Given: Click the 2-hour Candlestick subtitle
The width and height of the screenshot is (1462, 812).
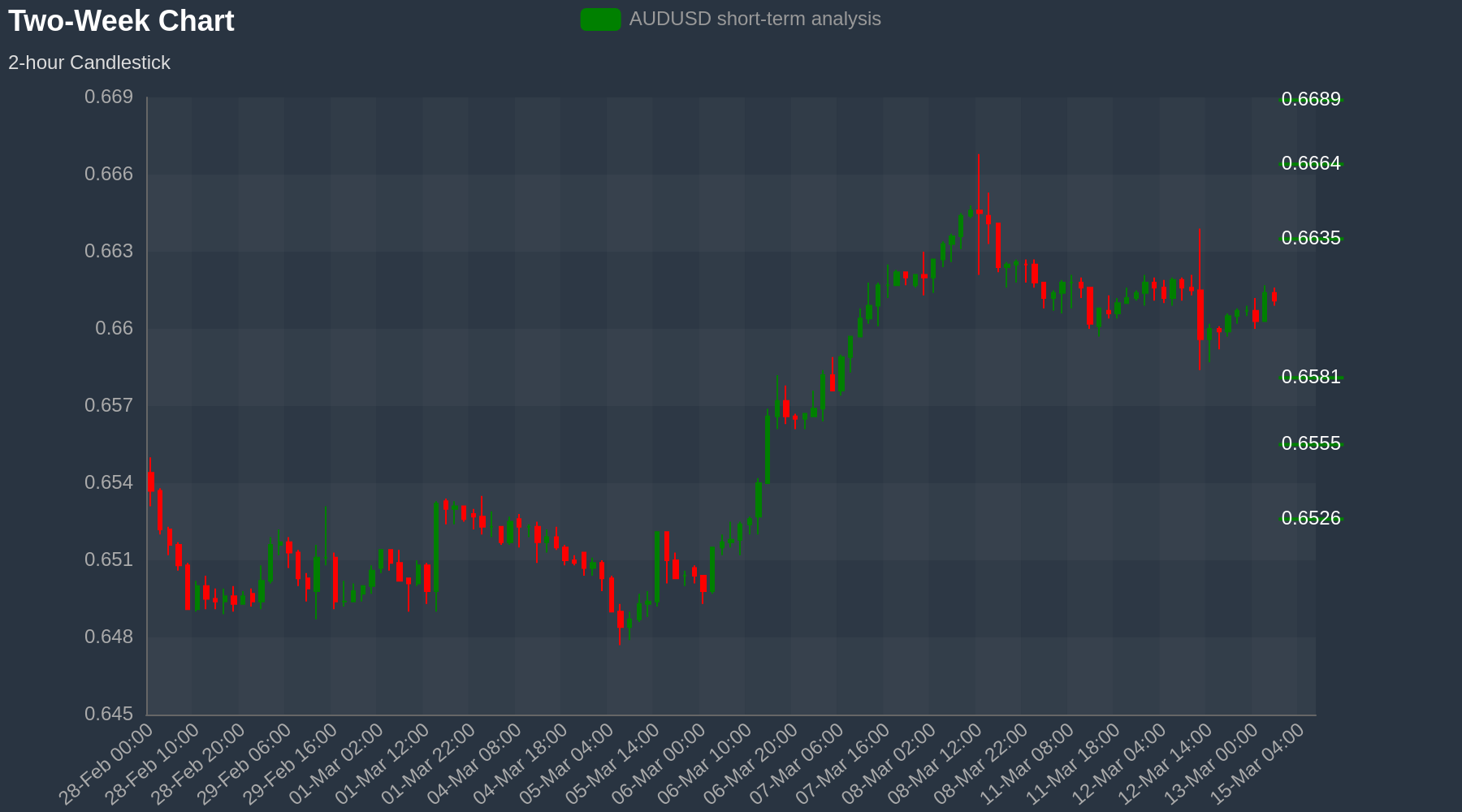Looking at the screenshot, I should pos(89,63).
